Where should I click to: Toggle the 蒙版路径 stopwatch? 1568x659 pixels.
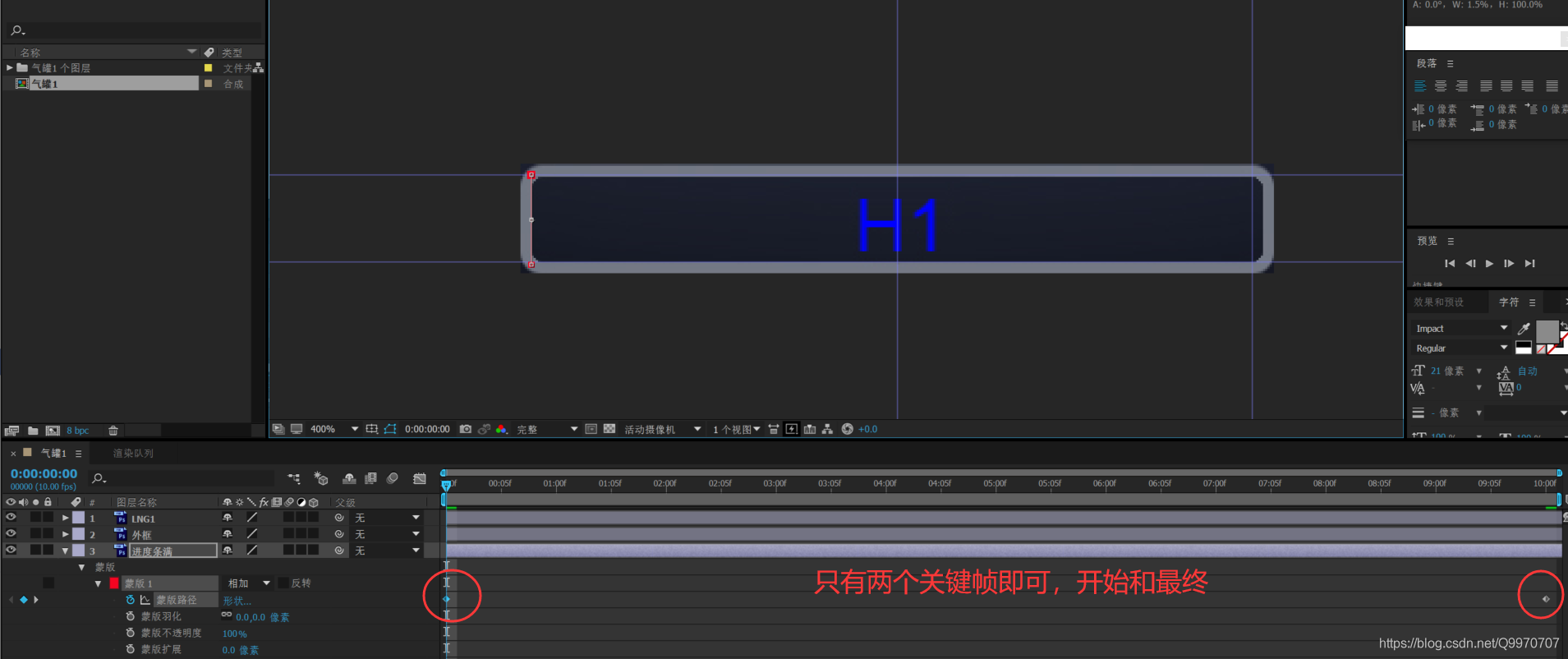pyautogui.click(x=130, y=600)
